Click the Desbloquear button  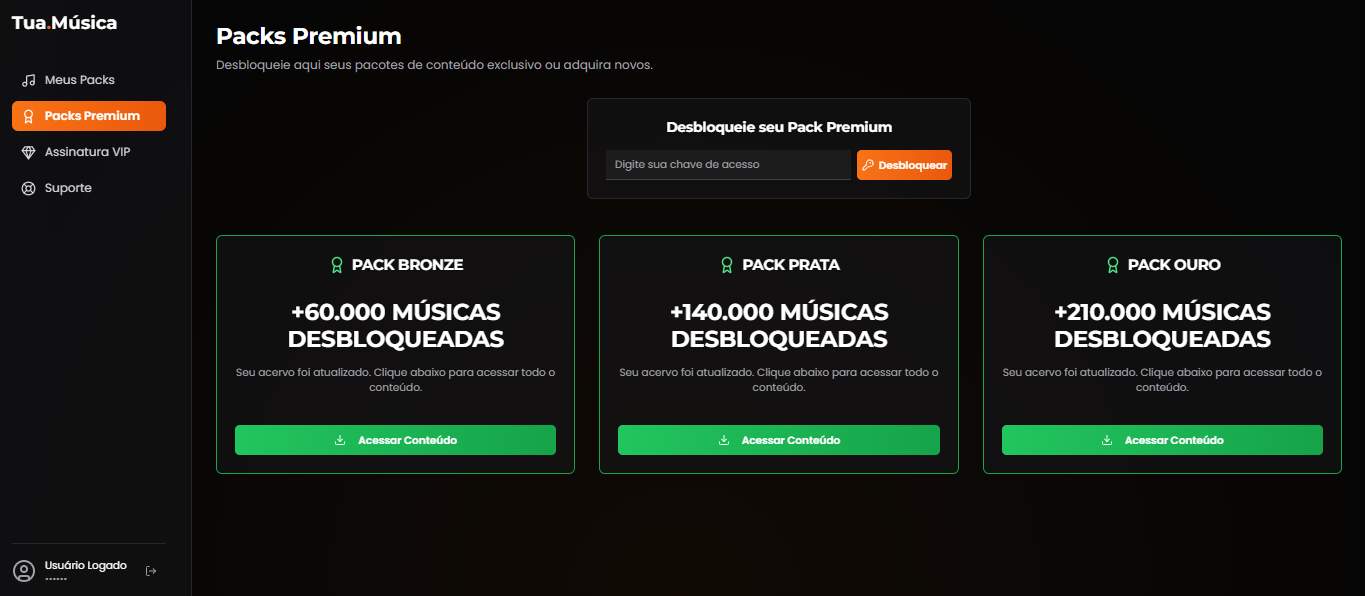pyautogui.click(x=904, y=164)
